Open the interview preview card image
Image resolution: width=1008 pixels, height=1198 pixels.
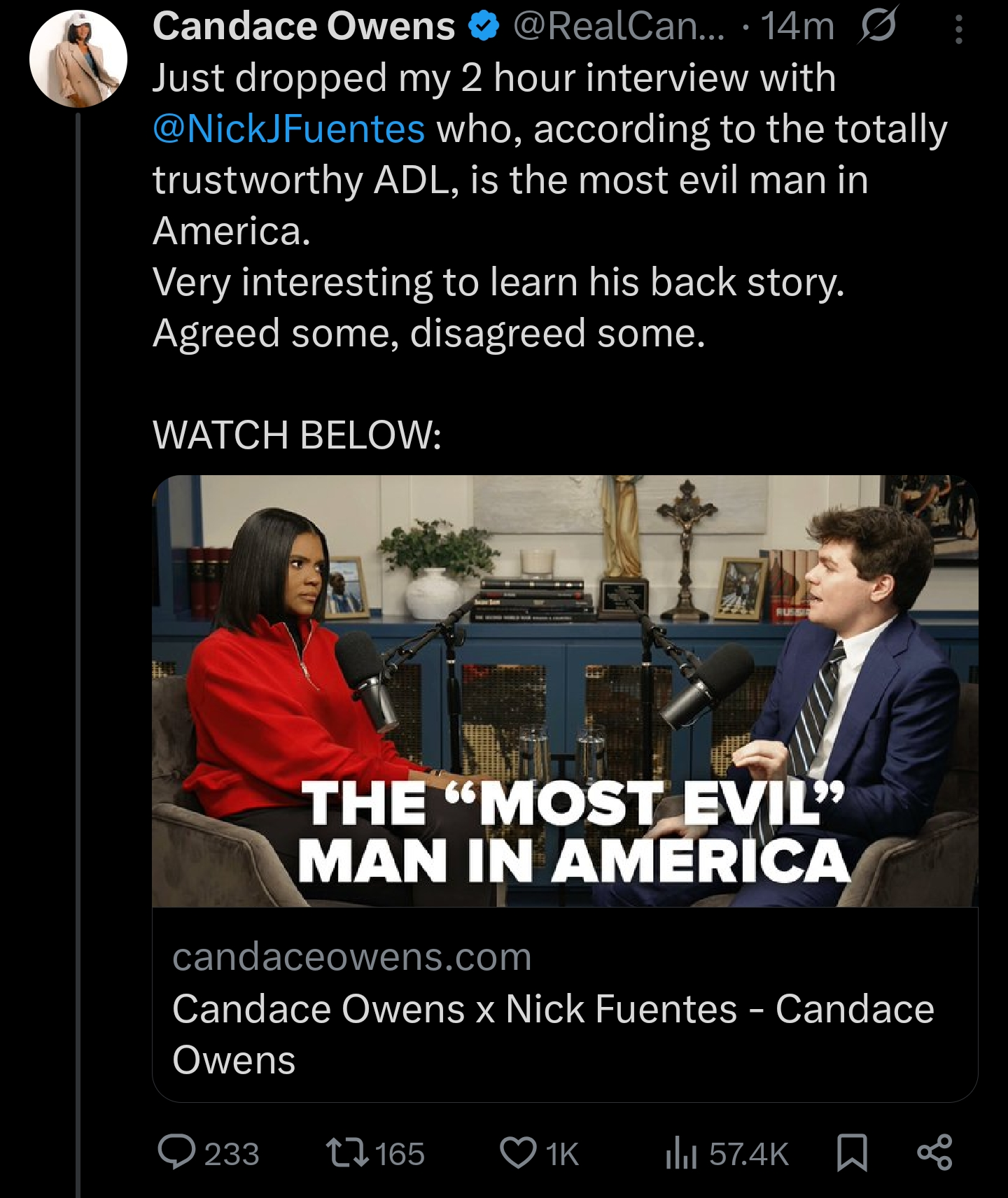[565, 691]
